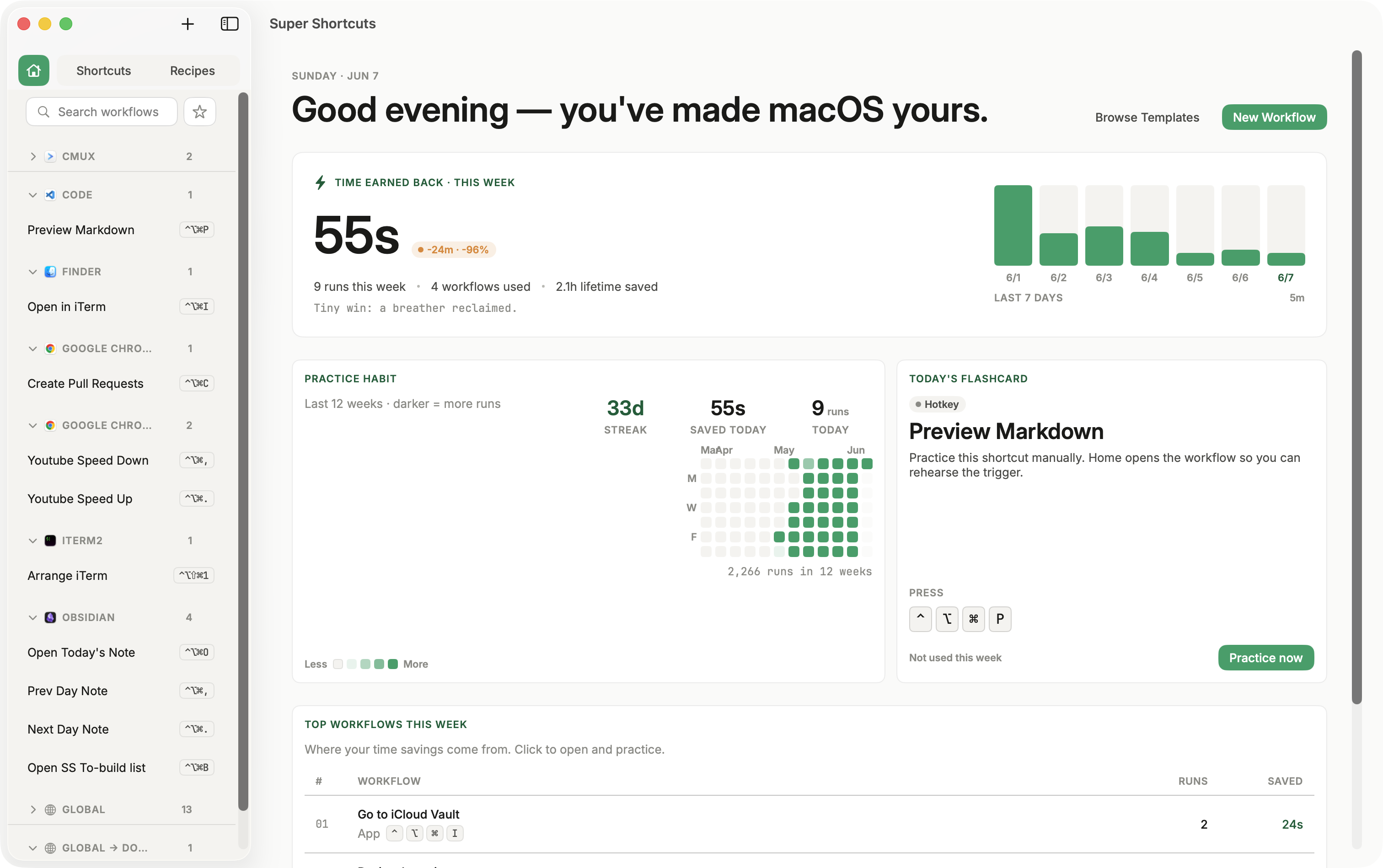
Task: Click the SAVED column header
Action: click(1284, 781)
